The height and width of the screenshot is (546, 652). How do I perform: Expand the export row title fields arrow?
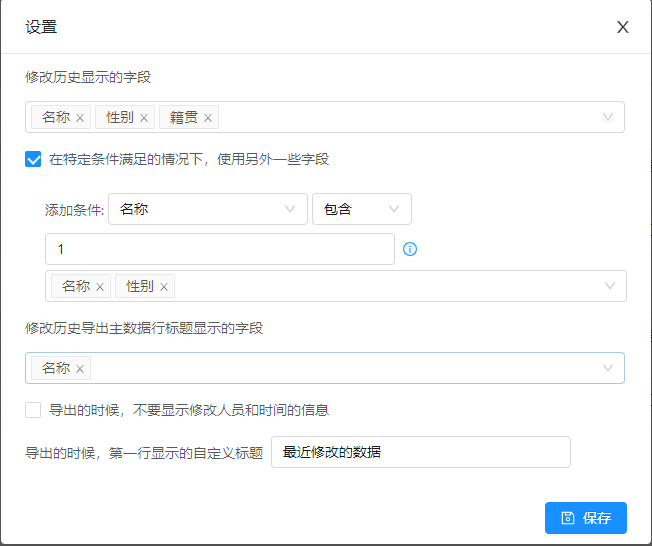point(608,368)
